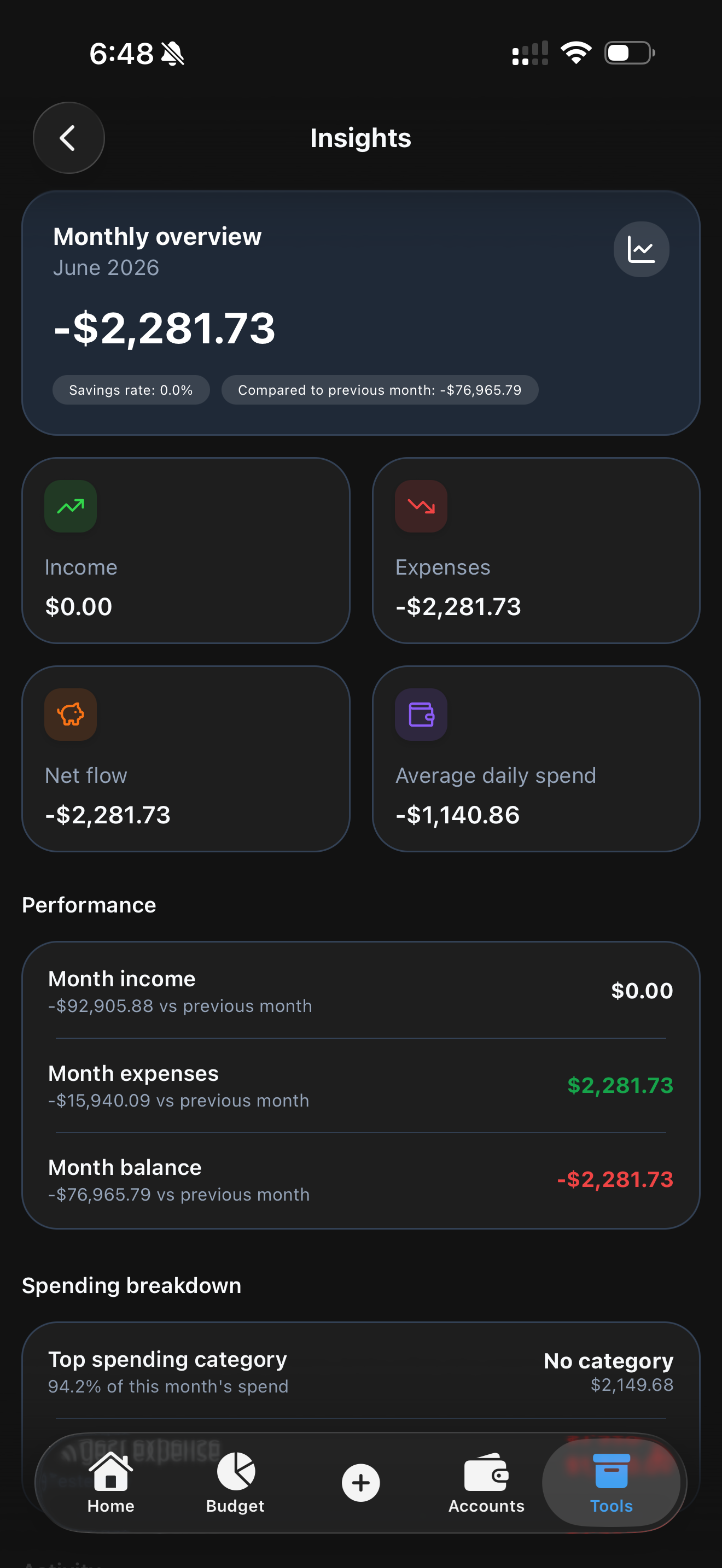722x1568 pixels.
Task: Tap the red expenses trend icon
Action: [421, 506]
